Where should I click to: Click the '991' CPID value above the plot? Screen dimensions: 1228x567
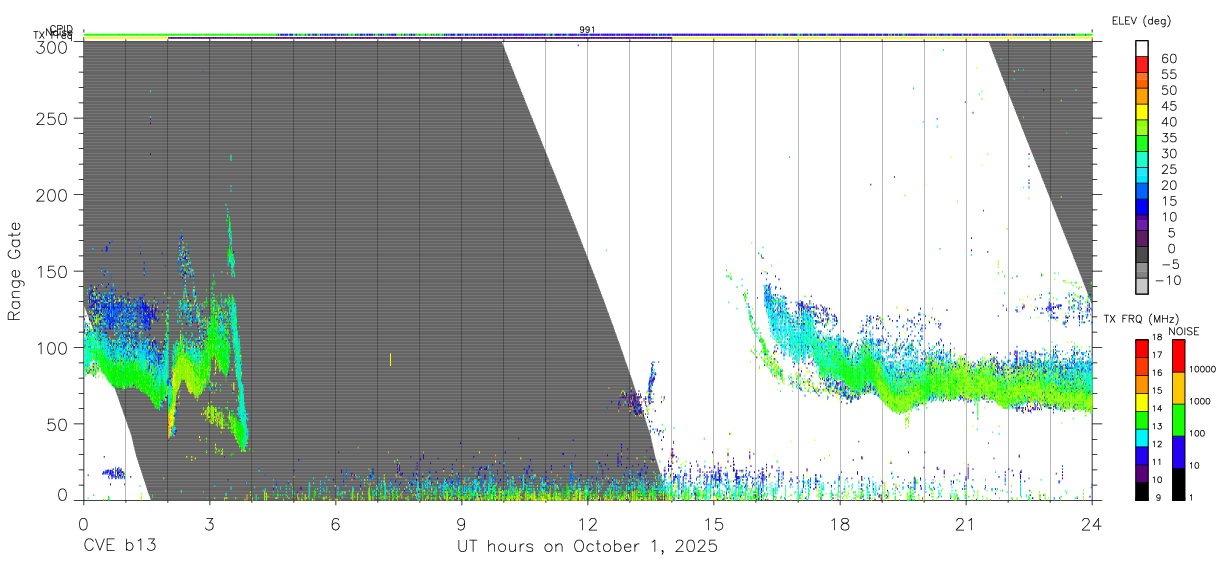[x=587, y=30]
